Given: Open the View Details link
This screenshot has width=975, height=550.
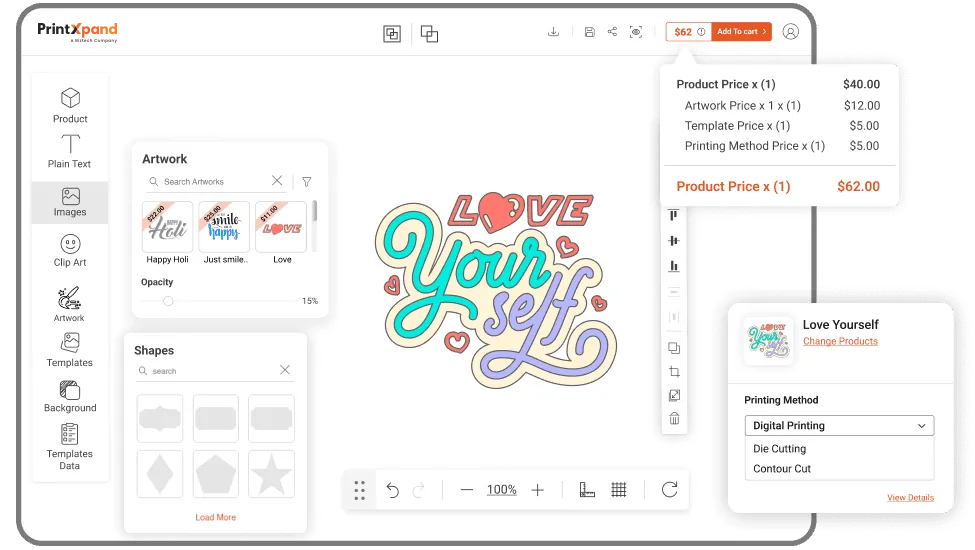Looking at the screenshot, I should (x=910, y=498).
